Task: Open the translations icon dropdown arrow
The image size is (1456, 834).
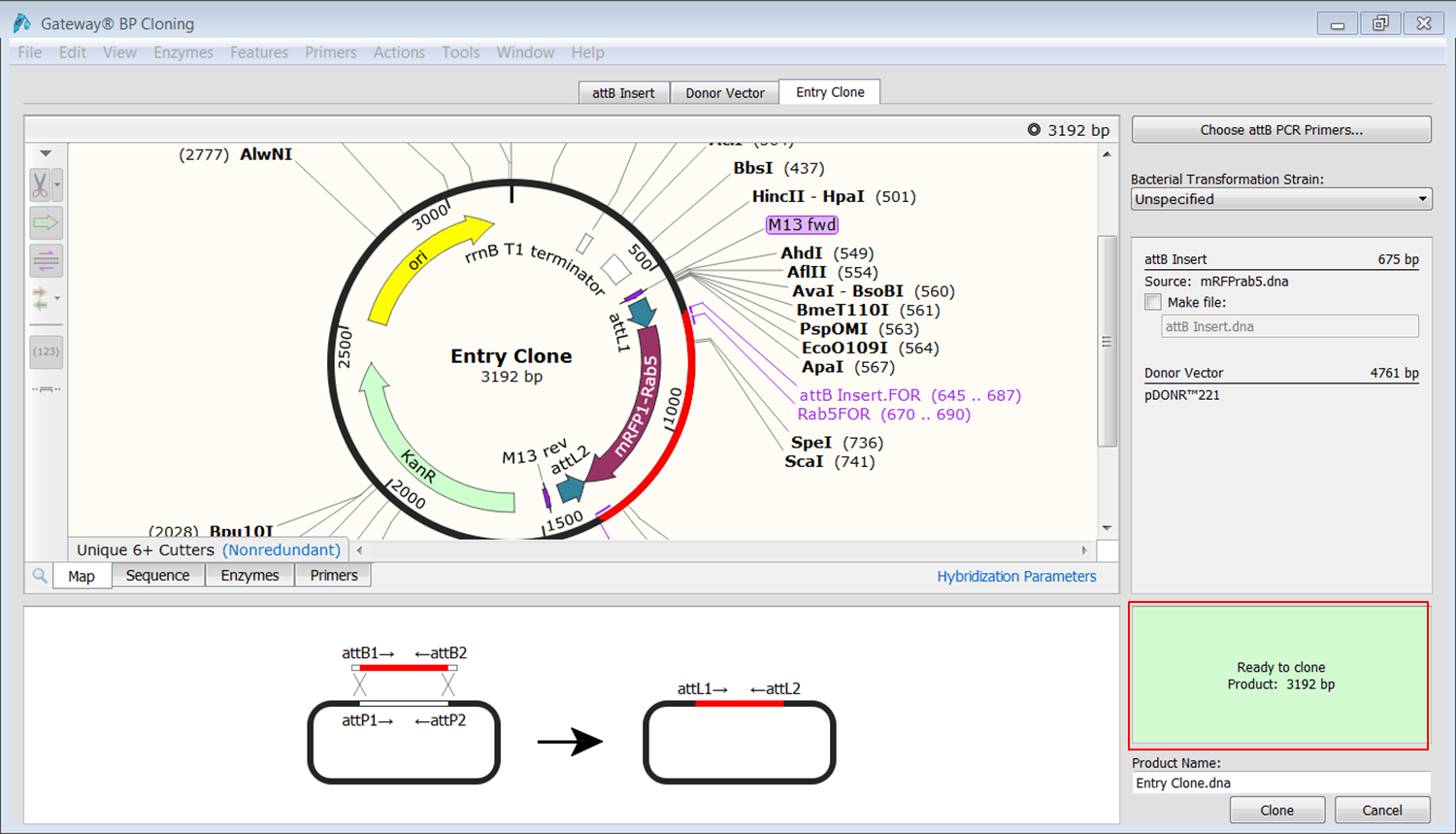Action: coord(58,298)
